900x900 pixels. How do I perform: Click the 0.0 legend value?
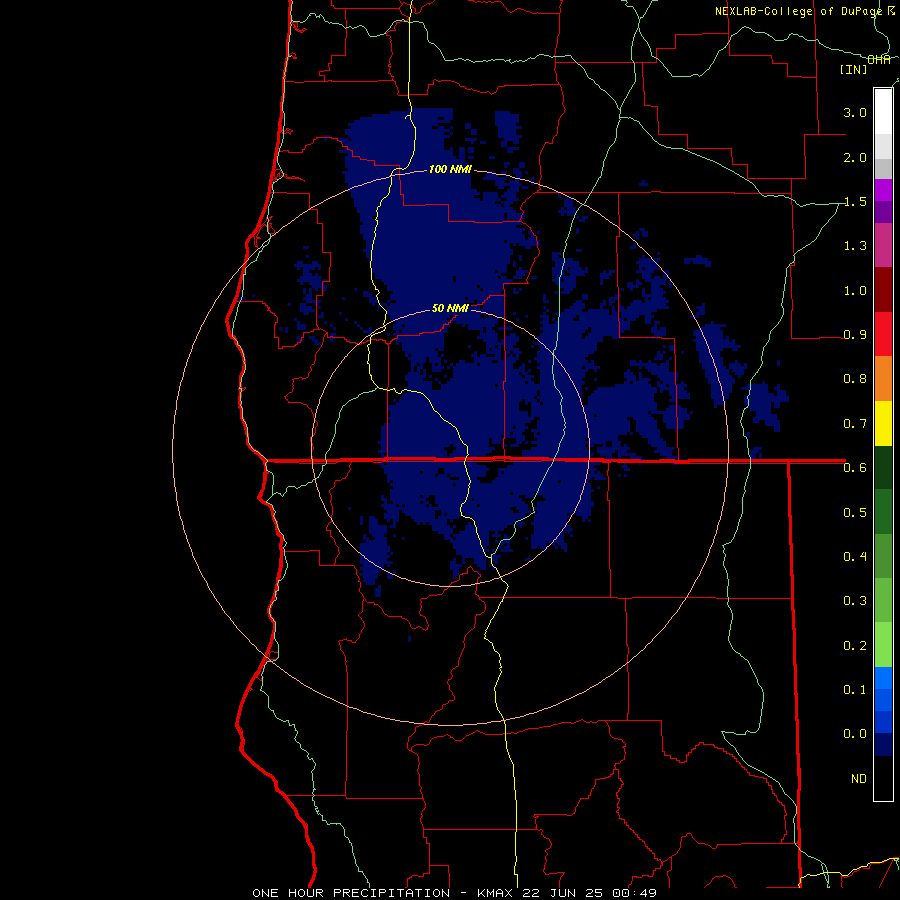pos(855,734)
